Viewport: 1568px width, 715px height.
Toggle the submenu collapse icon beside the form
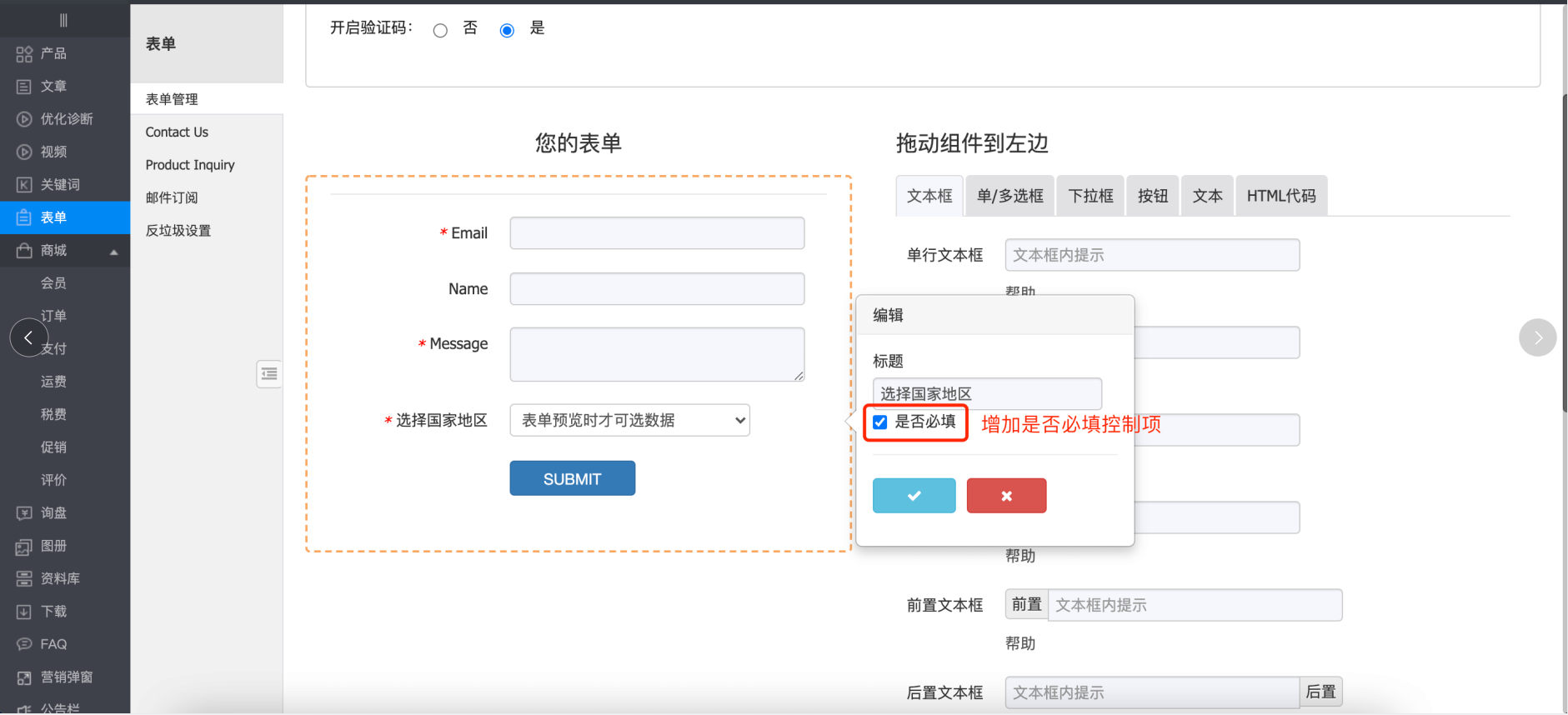[x=268, y=374]
